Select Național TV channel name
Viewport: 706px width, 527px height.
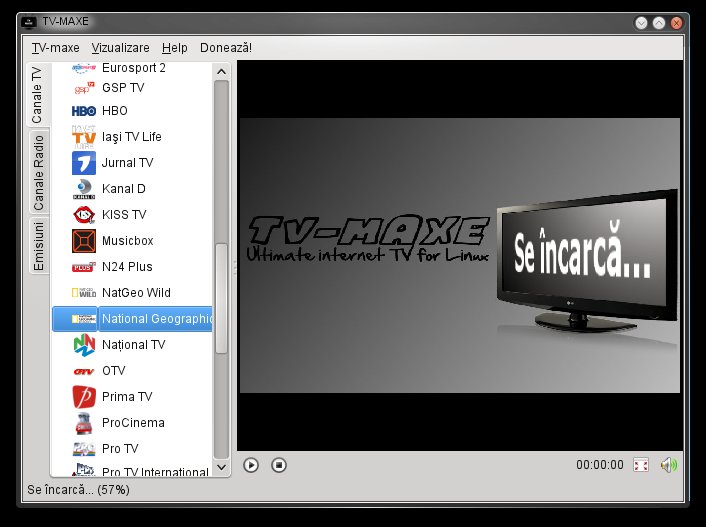tap(134, 345)
